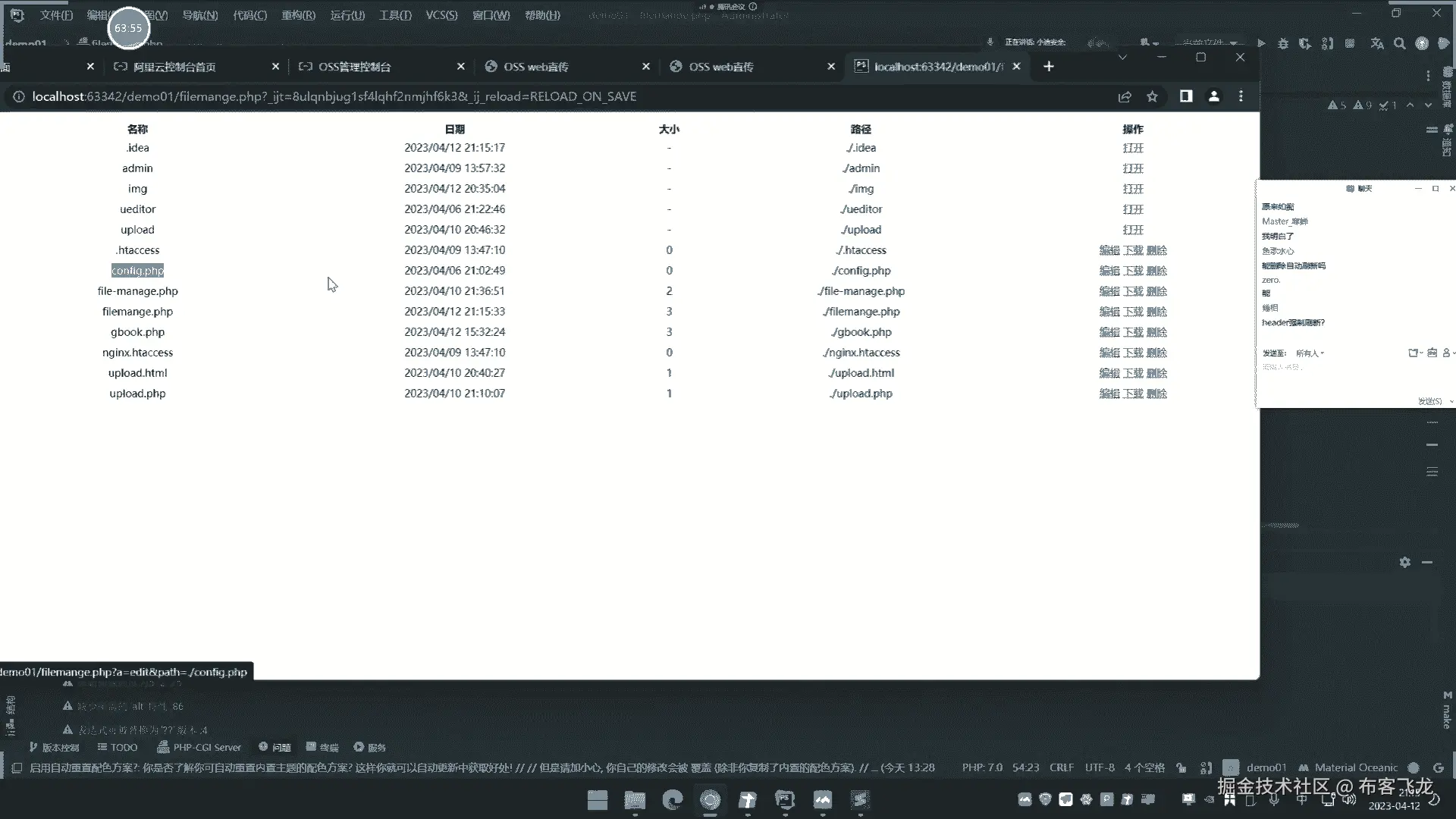Open the IDE search magnifier icon
The image size is (1456, 819).
(1399, 43)
